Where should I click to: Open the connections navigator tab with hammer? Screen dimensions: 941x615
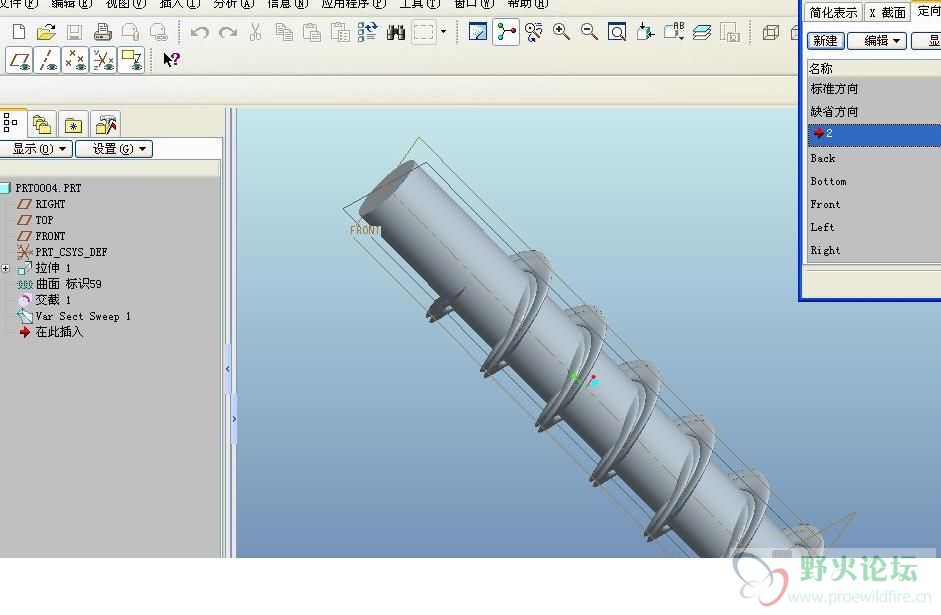(106, 124)
